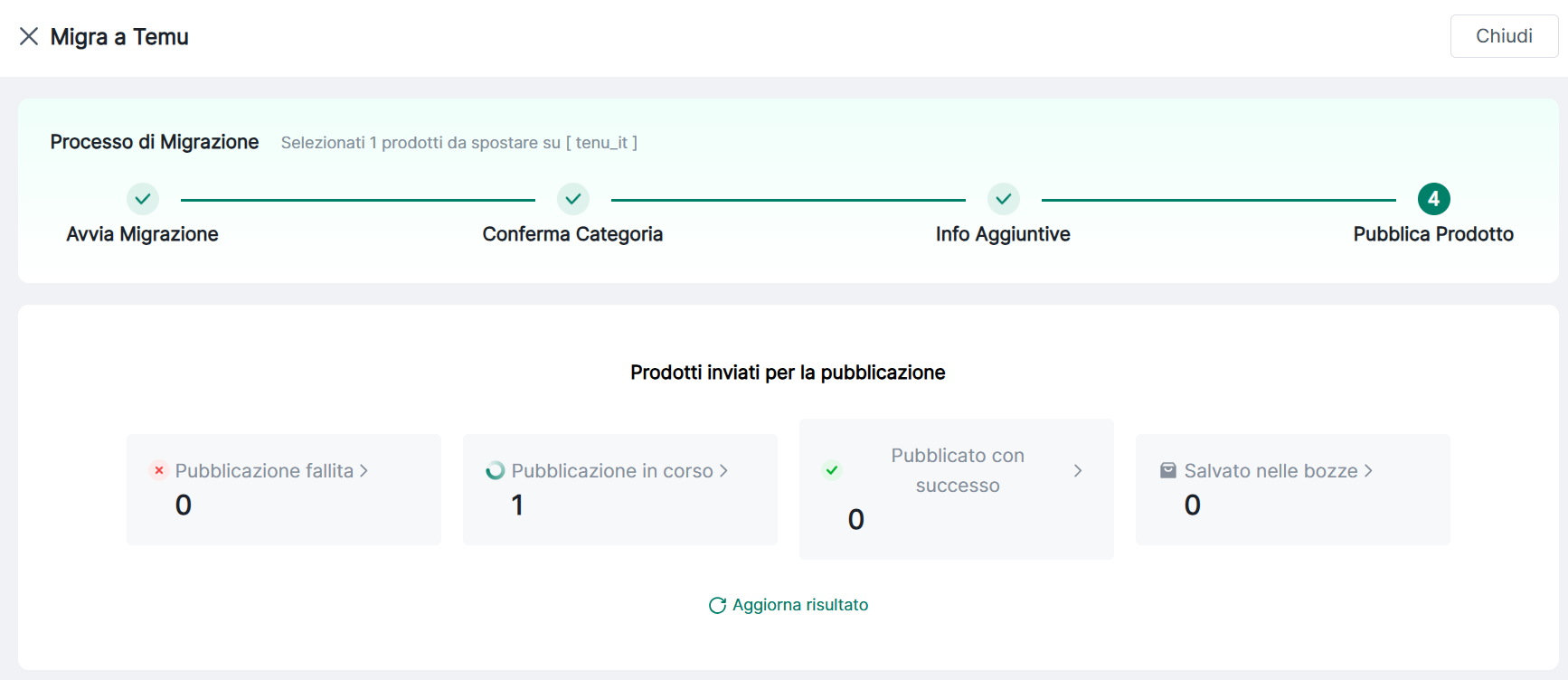The height and width of the screenshot is (680, 1568).
Task: Select the Pubblica Prodotto step label
Action: (x=1433, y=234)
